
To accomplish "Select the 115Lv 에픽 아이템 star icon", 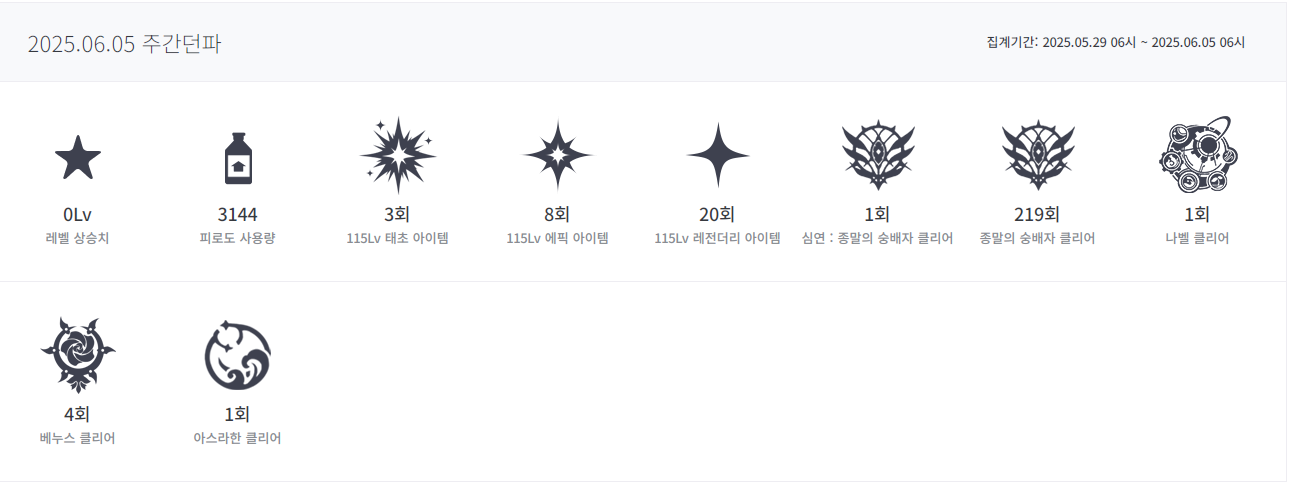I will point(558,155).
